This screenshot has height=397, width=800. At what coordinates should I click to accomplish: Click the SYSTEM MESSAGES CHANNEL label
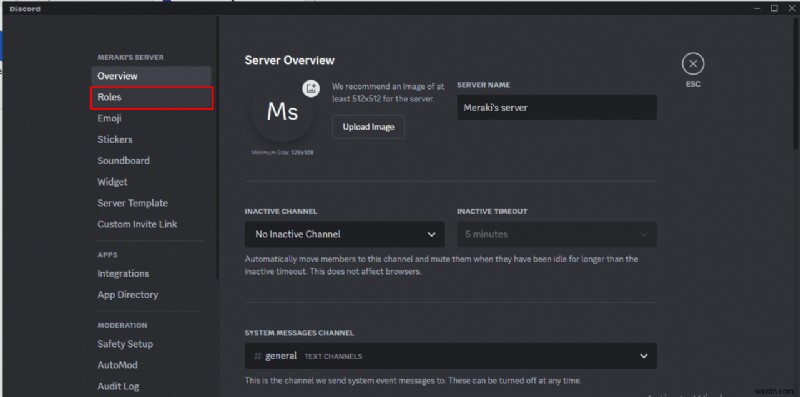tap(299, 333)
